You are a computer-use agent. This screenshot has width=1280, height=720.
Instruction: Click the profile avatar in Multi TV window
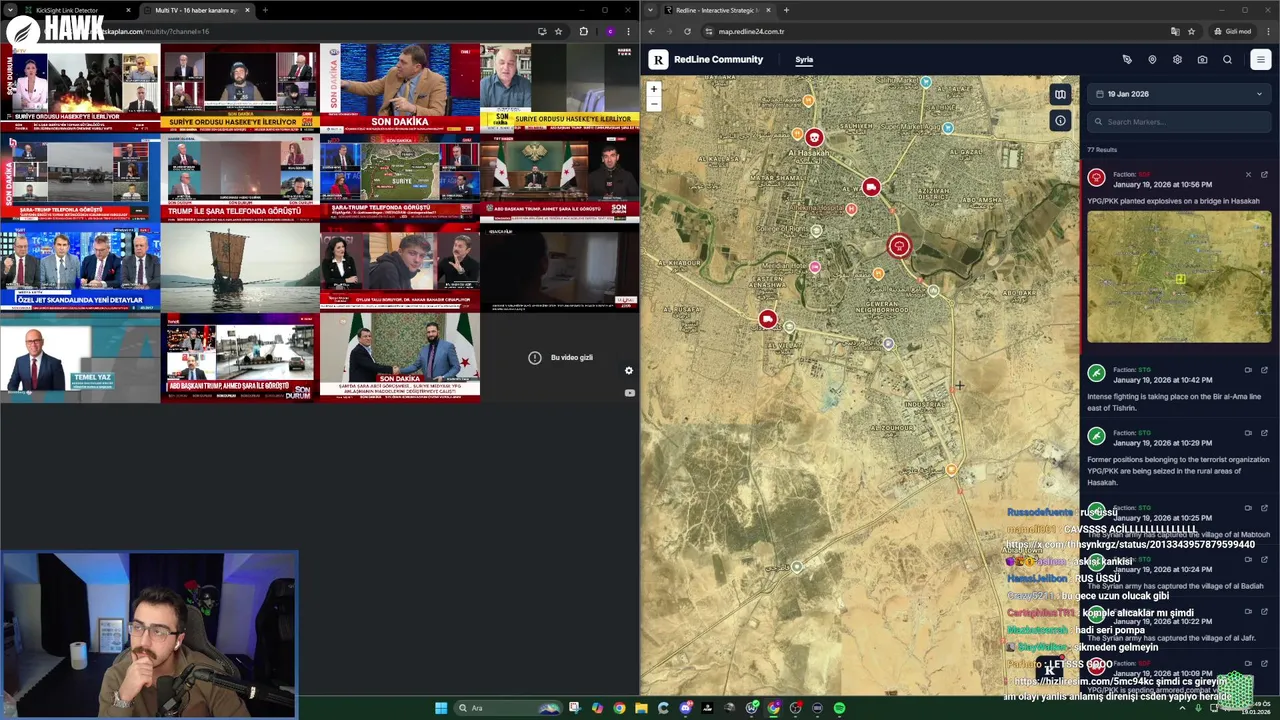610,31
